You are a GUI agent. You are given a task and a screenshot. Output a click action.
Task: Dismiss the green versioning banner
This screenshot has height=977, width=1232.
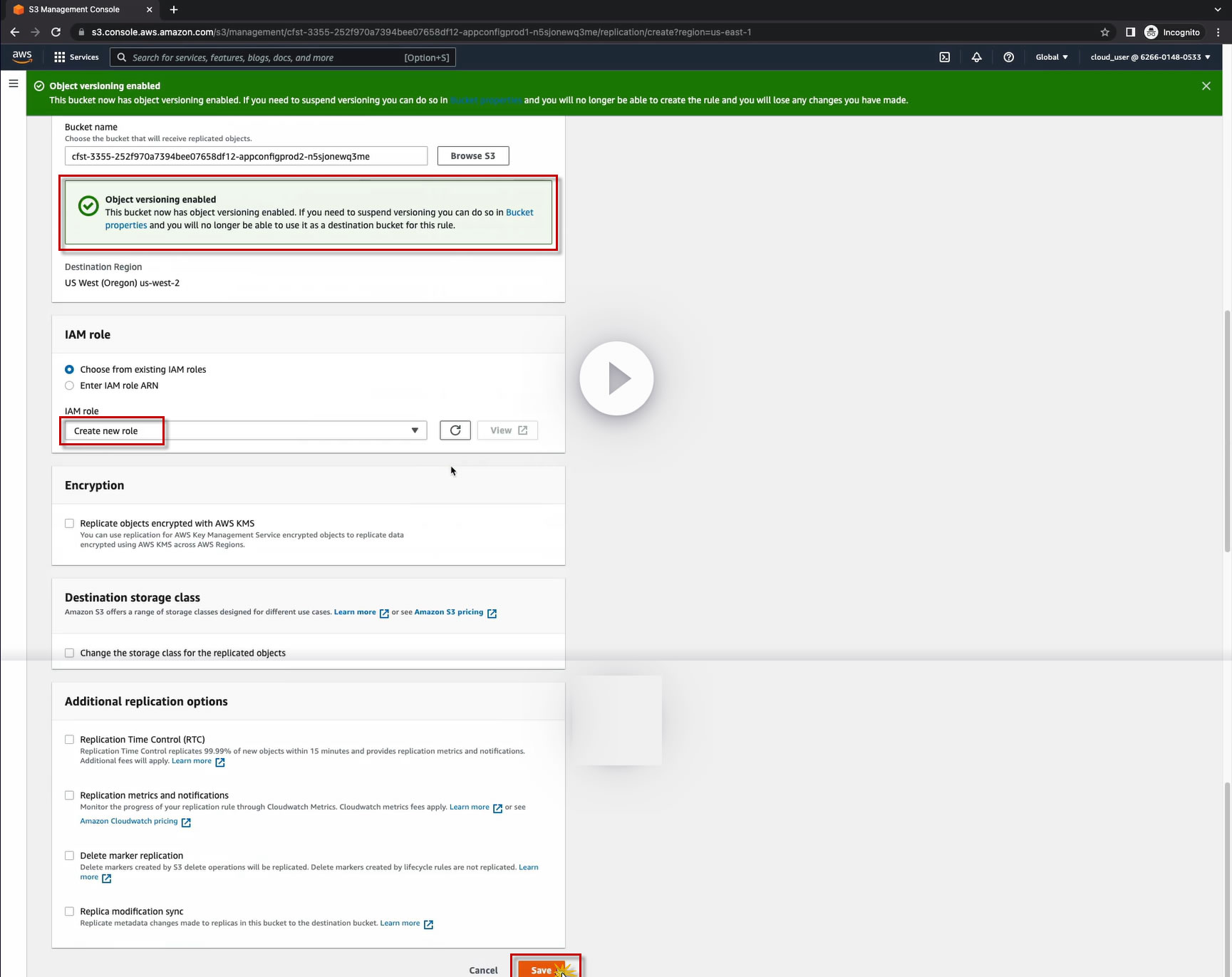(1206, 86)
